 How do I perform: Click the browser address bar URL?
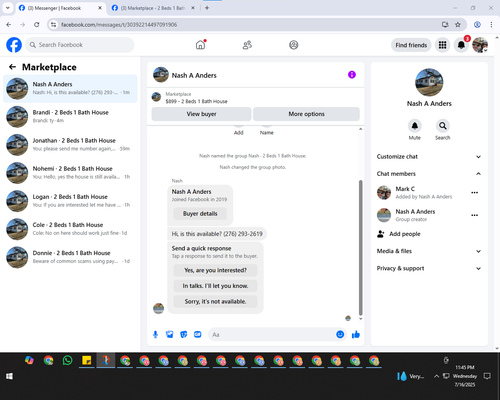(119, 25)
